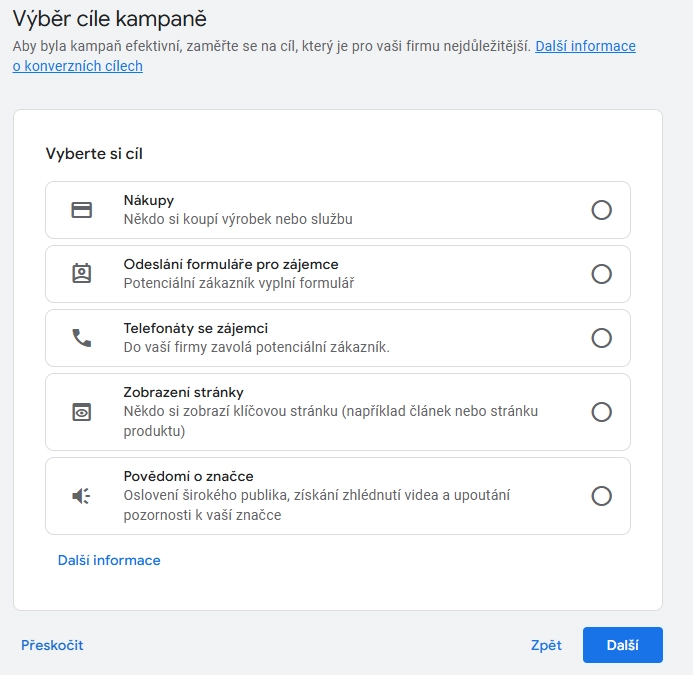Click the contact form icon for Odeslání formuláře
Image resolution: width=693 pixels, height=675 pixels.
(x=82, y=274)
